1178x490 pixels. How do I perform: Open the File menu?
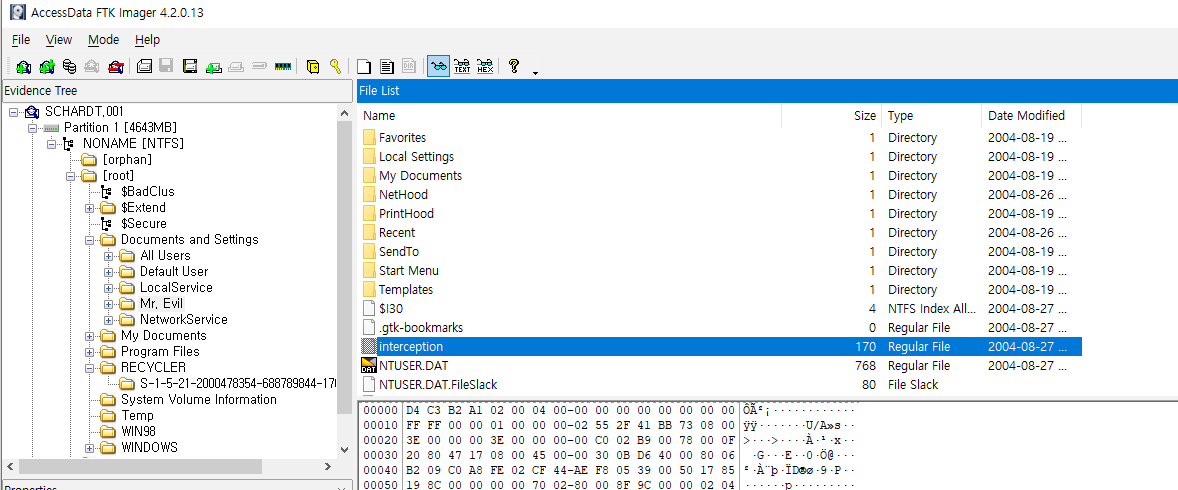[x=21, y=40]
